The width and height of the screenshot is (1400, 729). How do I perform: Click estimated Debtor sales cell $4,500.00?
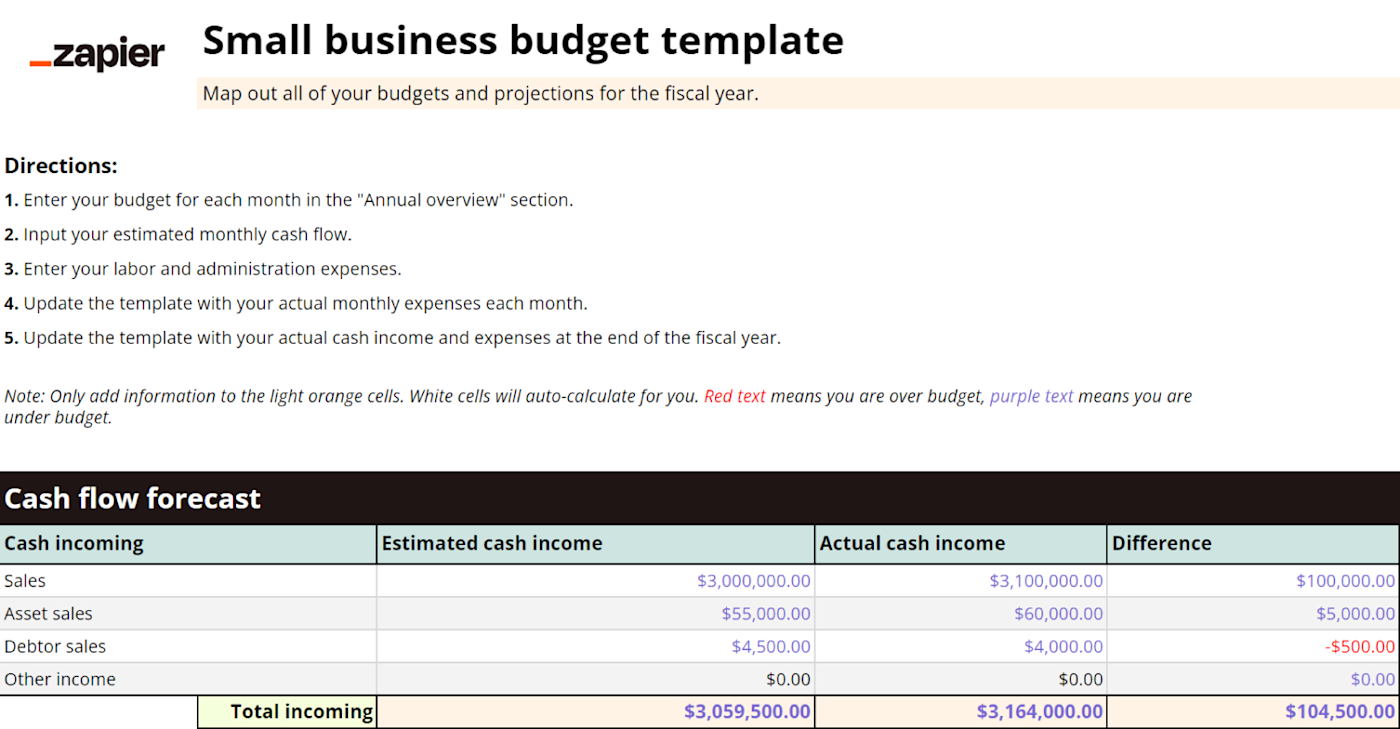[x=596, y=647]
